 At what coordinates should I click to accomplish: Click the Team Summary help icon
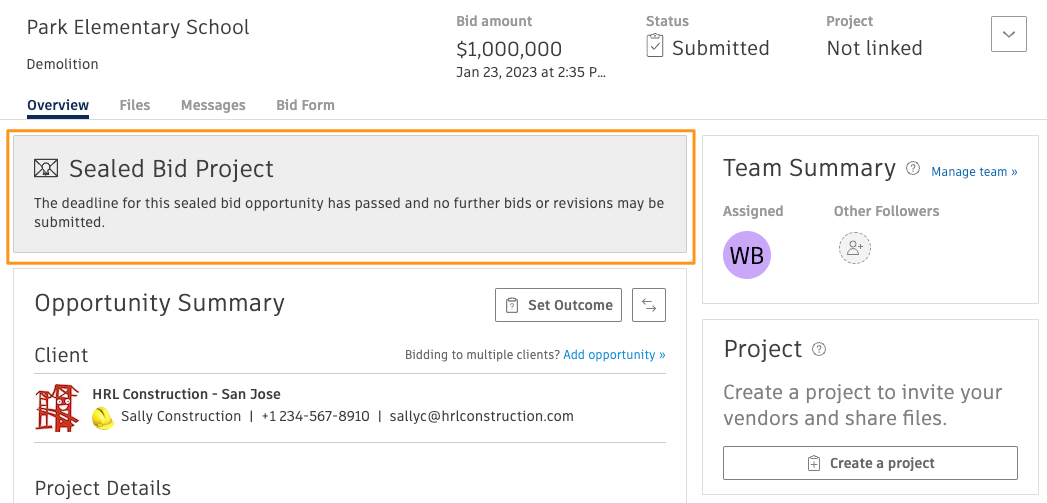coord(912,168)
